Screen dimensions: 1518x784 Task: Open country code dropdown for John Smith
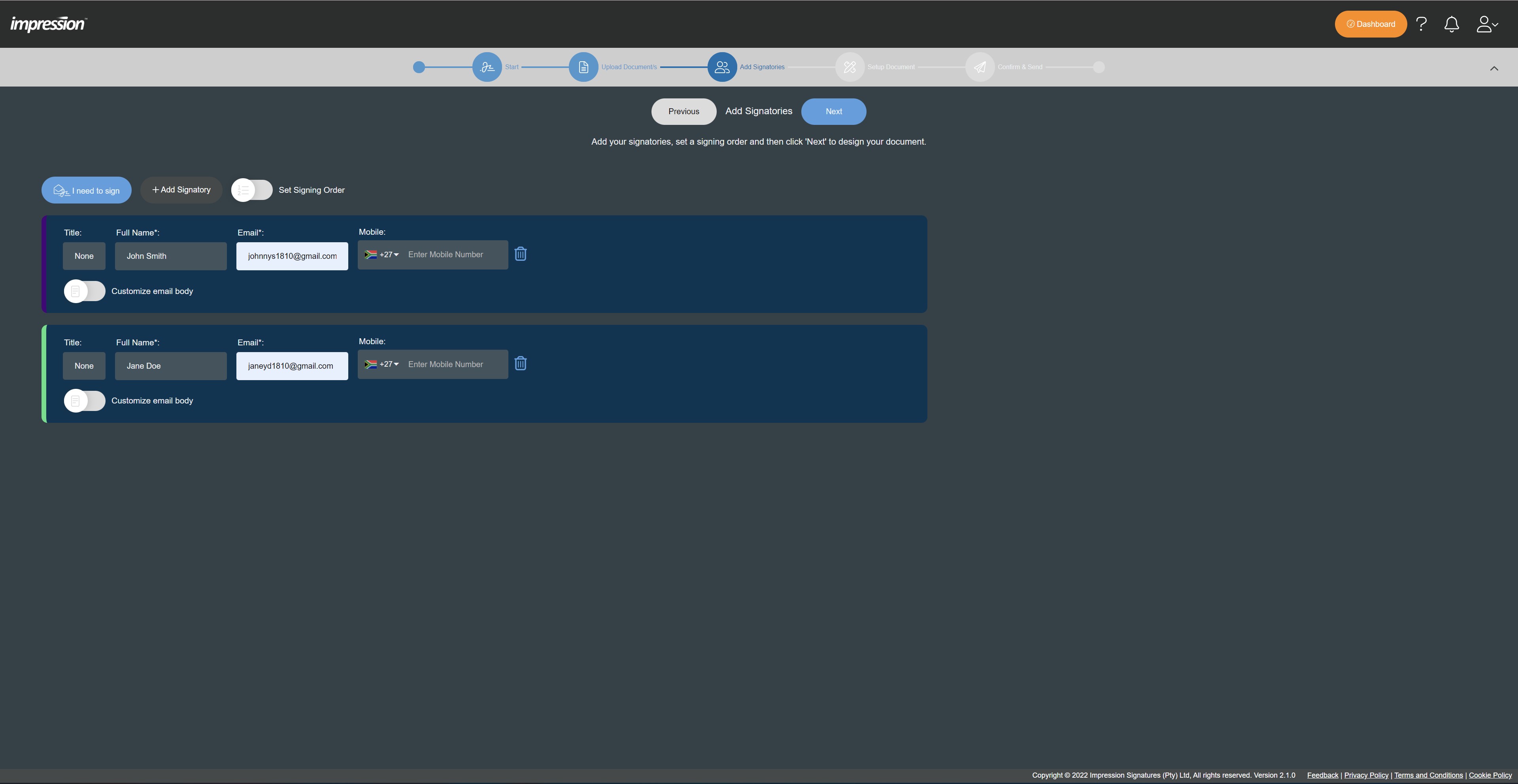click(382, 254)
